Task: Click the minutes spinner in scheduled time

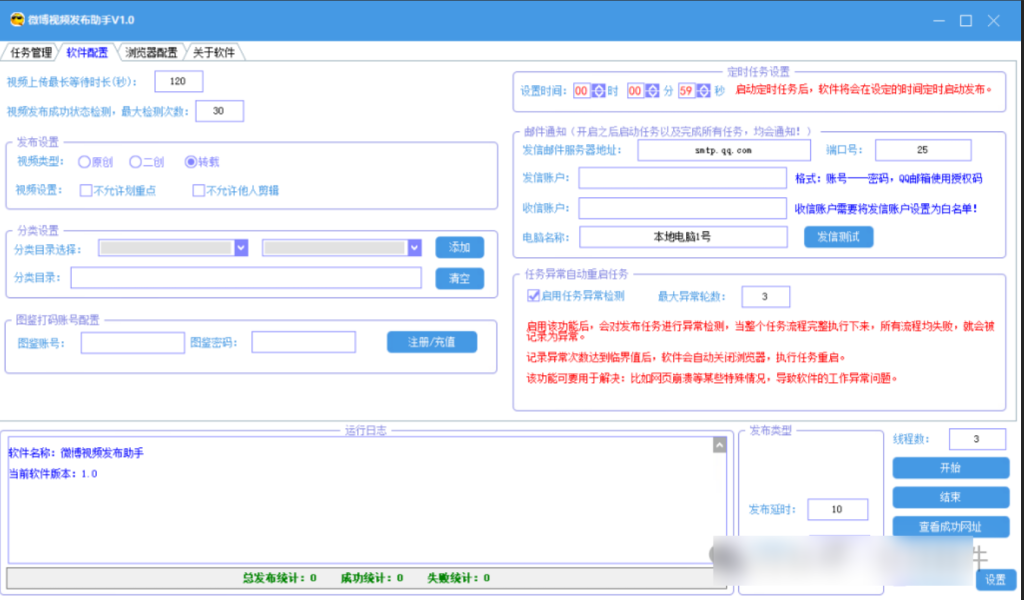Action: 652,91
